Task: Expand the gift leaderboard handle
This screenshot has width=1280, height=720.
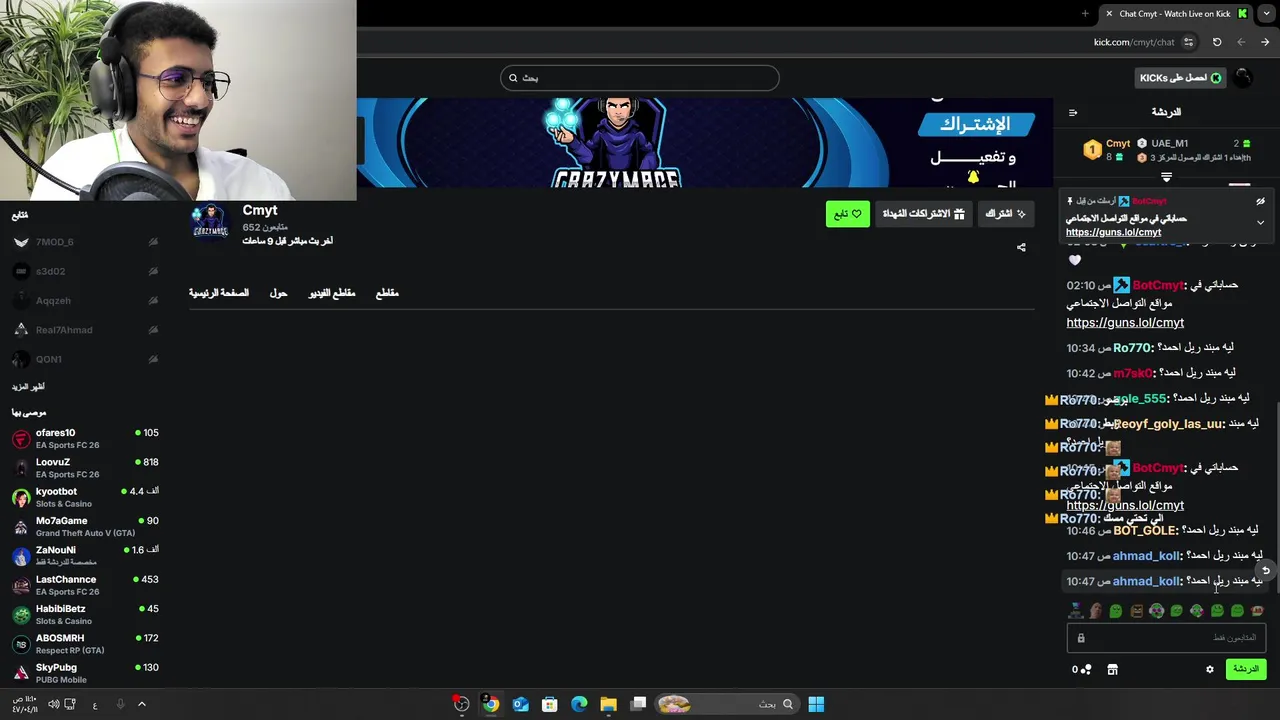Action: pyautogui.click(x=1166, y=177)
